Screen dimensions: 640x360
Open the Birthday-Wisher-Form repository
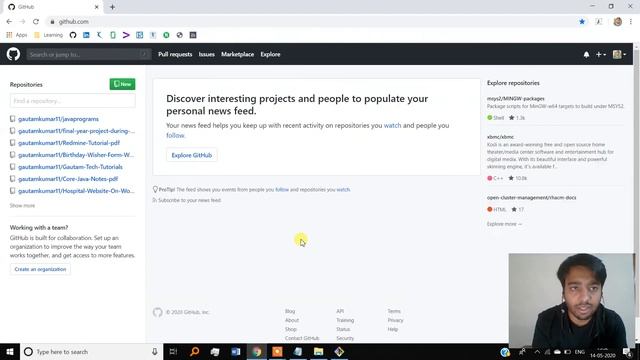pos(76,155)
